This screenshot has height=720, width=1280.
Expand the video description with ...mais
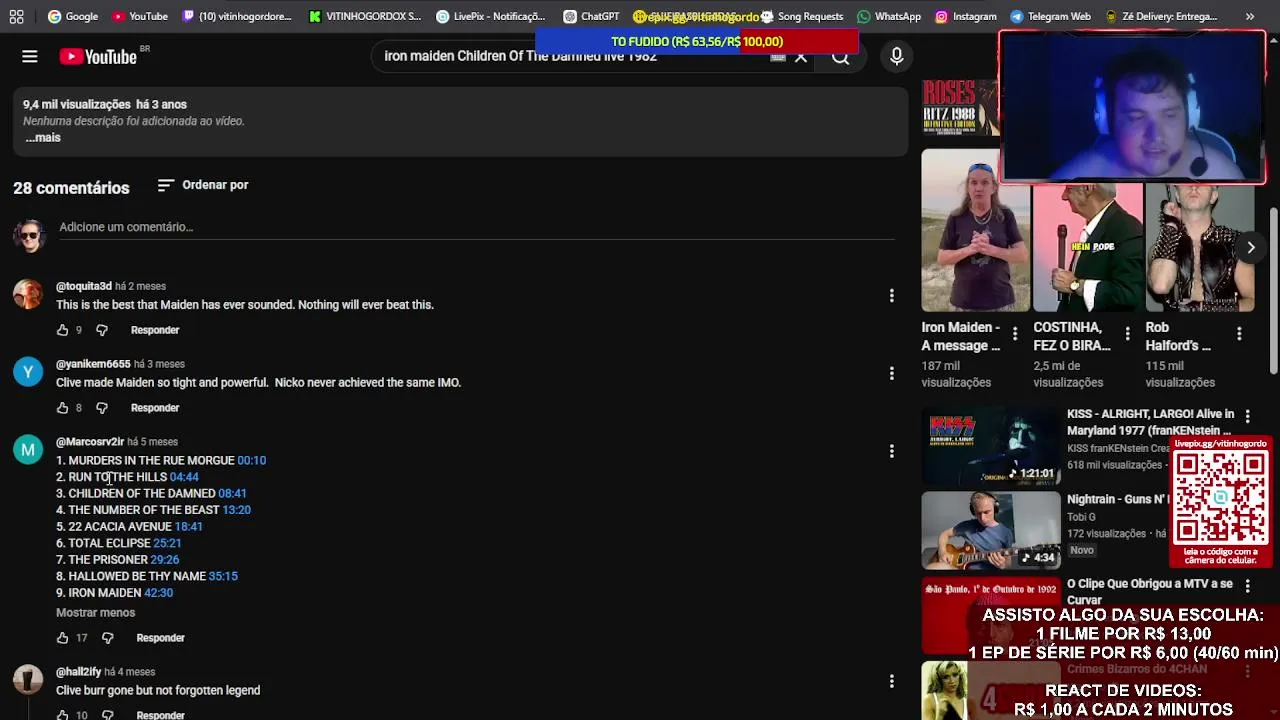pyautogui.click(x=43, y=138)
